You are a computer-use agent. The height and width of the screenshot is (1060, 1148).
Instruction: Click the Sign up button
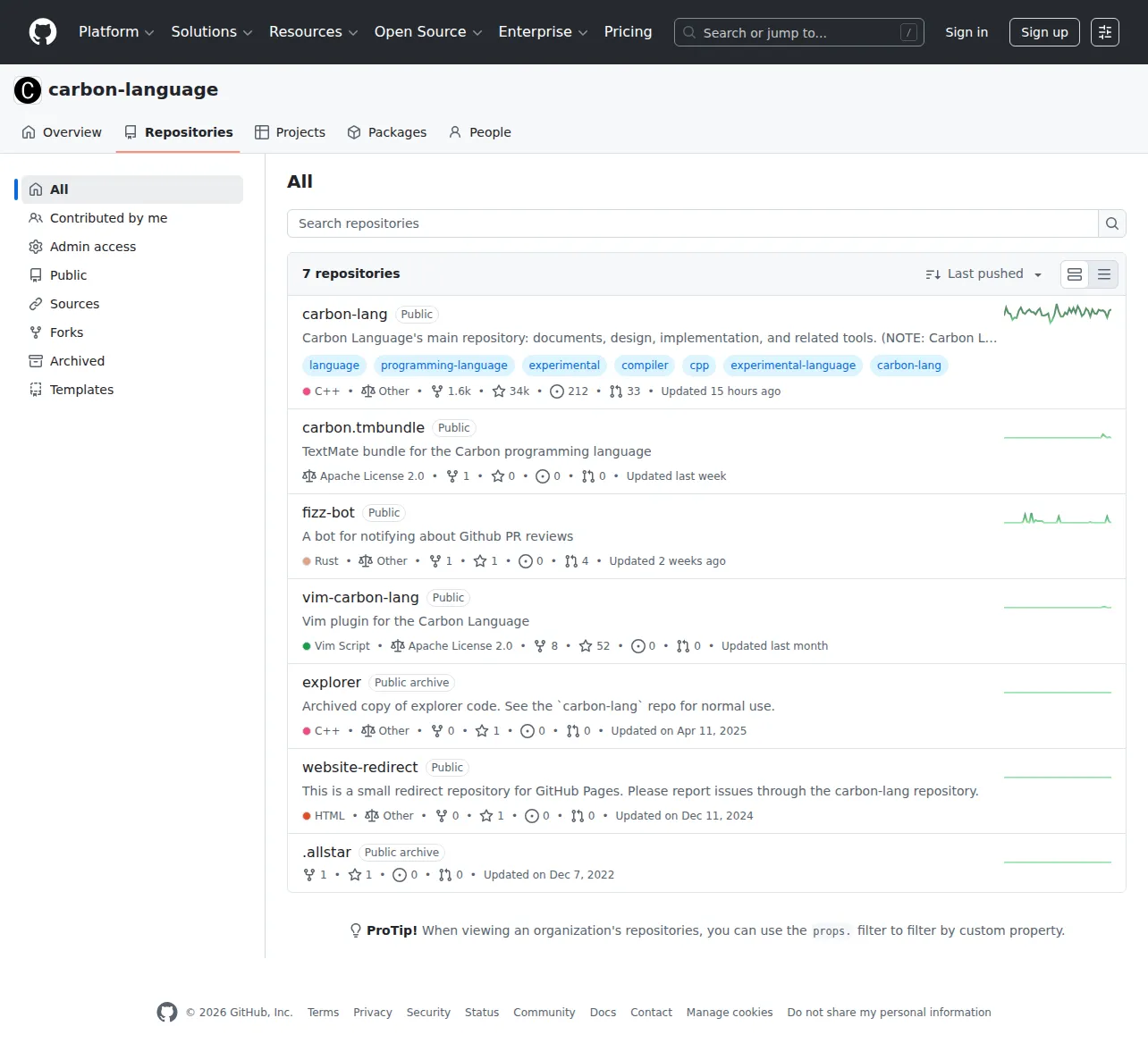click(1044, 32)
